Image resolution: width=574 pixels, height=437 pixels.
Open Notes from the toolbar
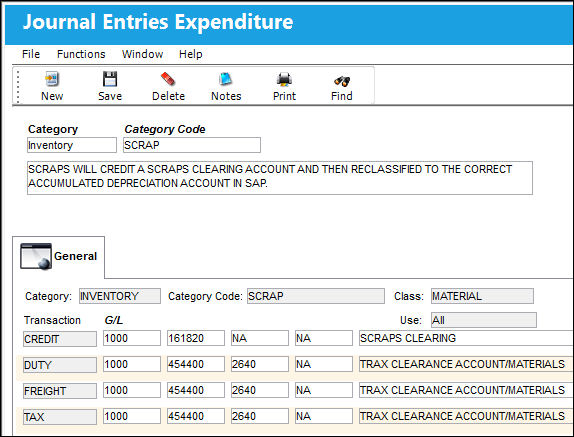coord(226,79)
